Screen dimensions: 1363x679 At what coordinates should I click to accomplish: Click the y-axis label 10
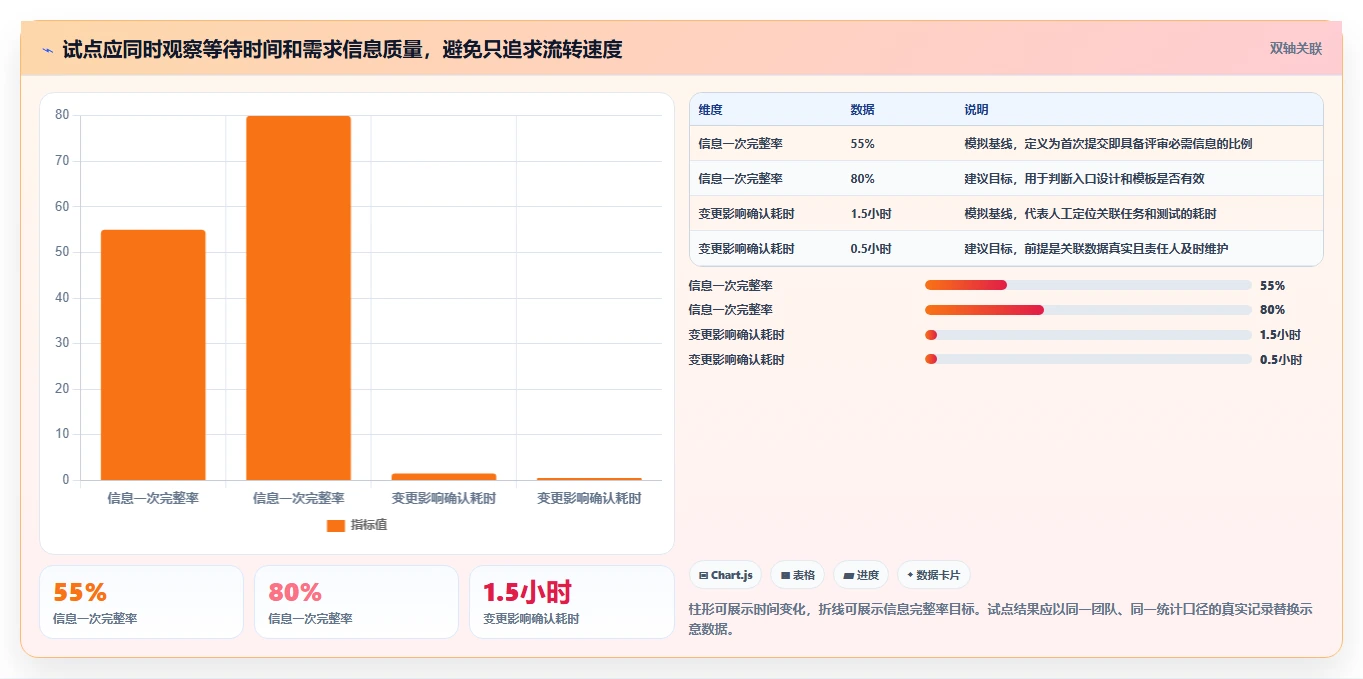(62, 434)
